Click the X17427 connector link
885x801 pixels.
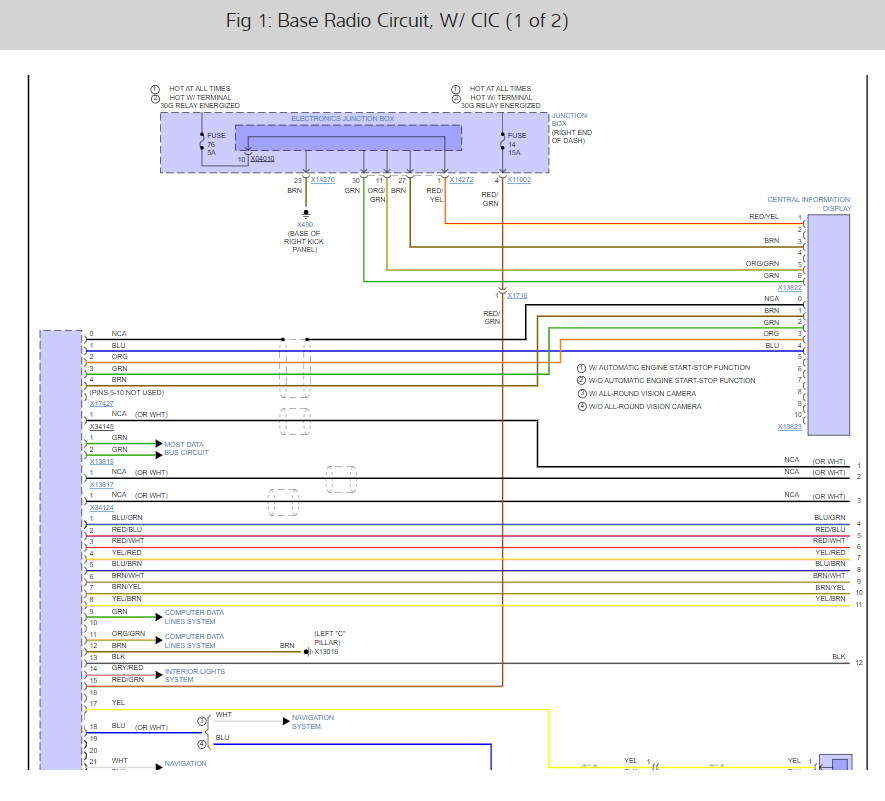(x=101, y=403)
